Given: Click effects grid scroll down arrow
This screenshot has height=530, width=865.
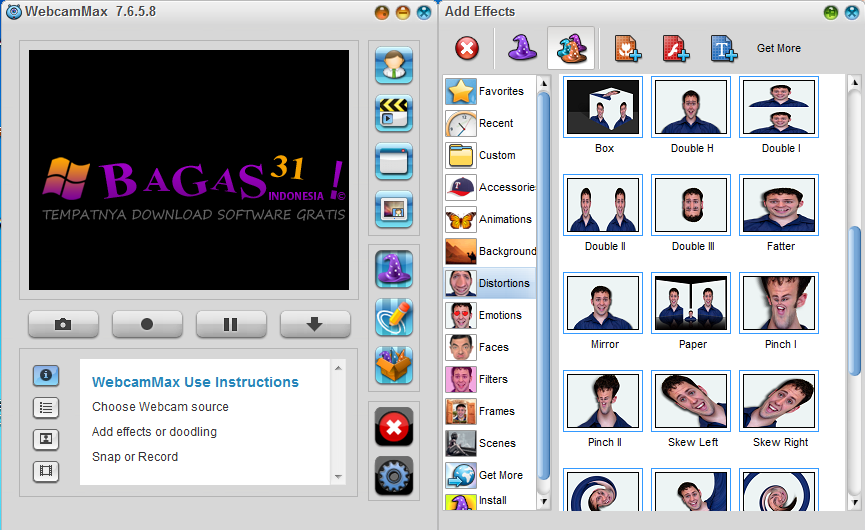Looking at the screenshot, I should 855,502.
